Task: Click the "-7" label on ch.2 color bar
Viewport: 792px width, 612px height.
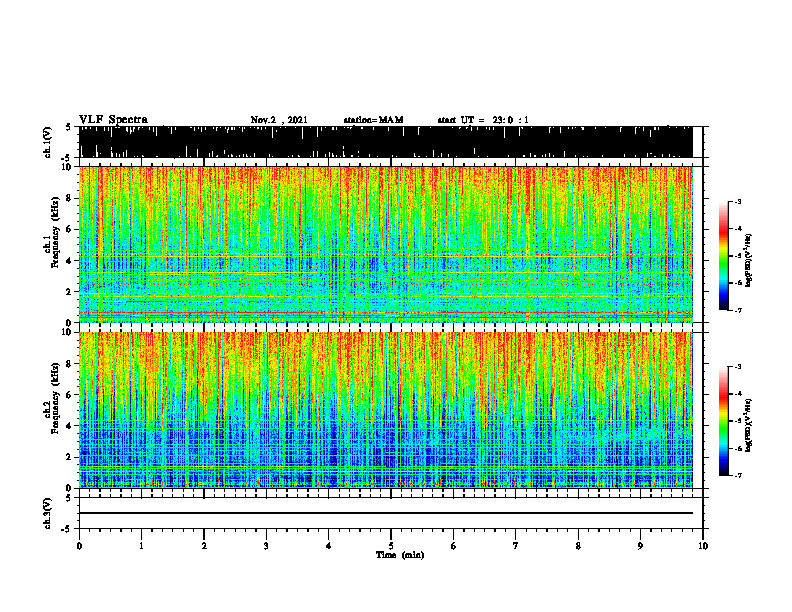Action: coord(738,475)
